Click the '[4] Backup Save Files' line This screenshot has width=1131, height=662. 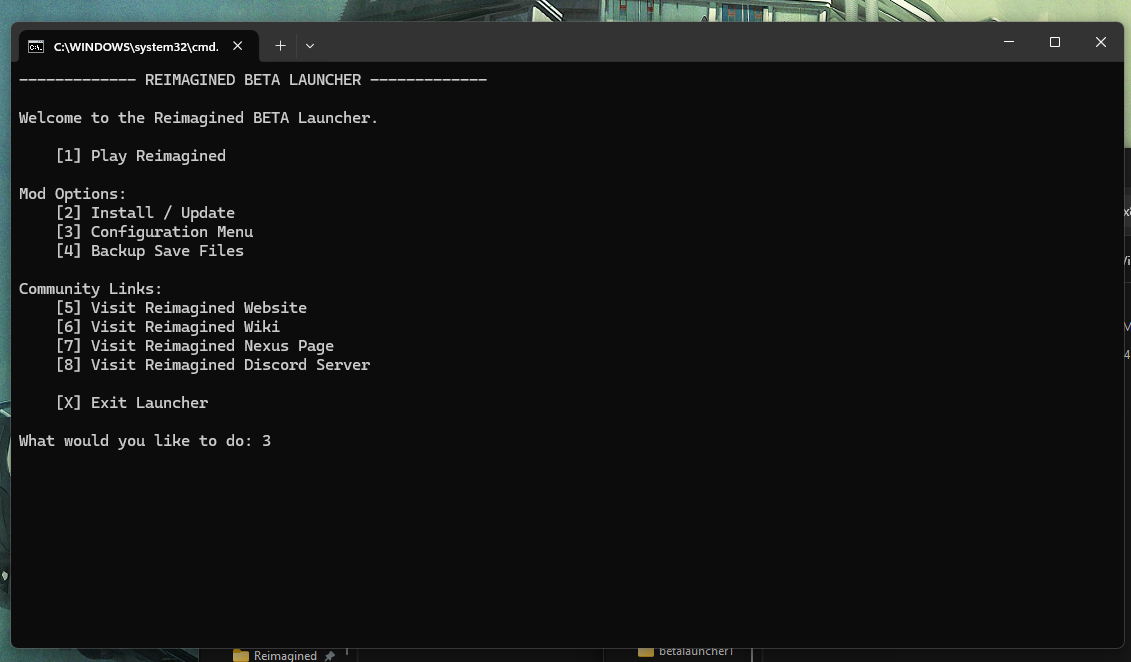point(150,251)
